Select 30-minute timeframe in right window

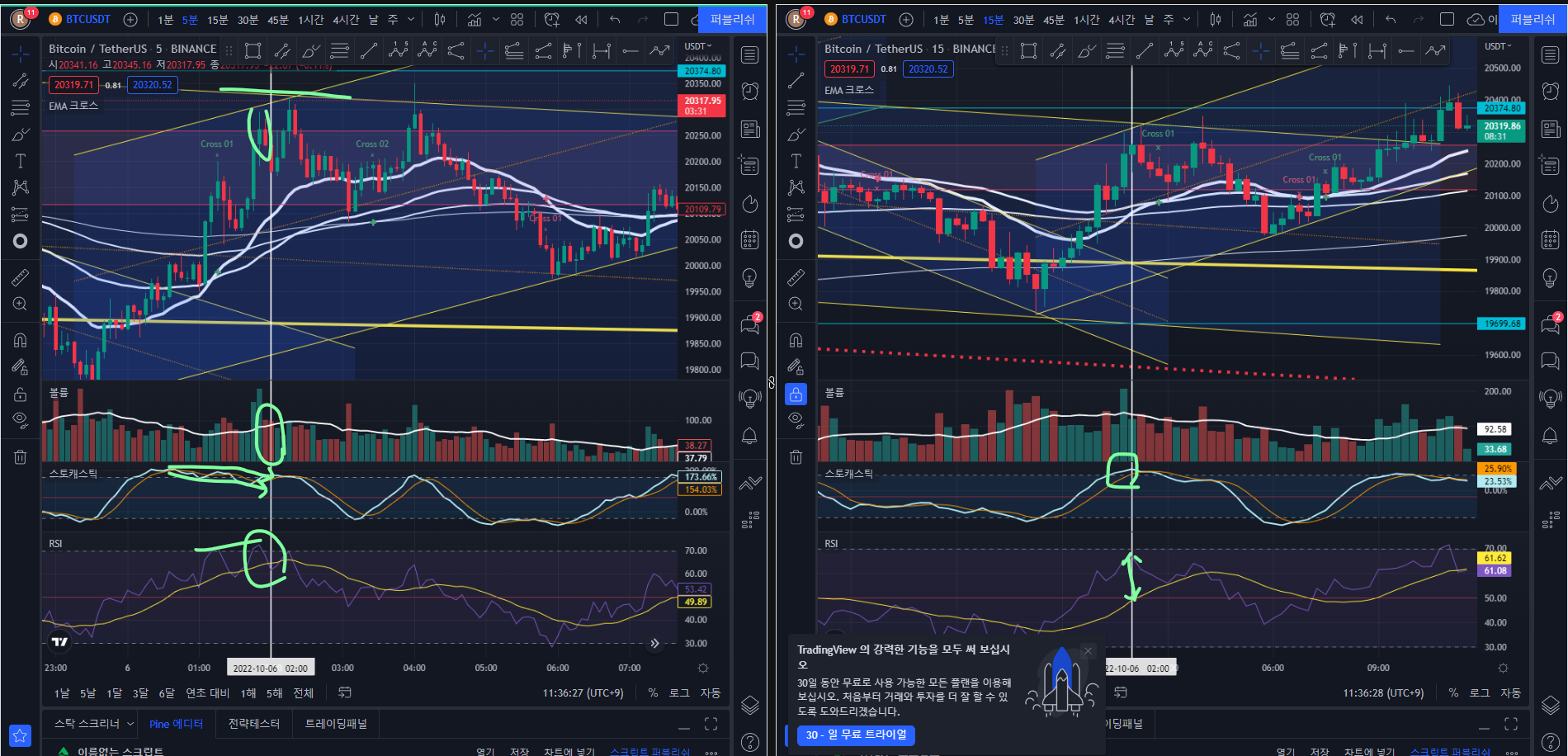pyautogui.click(x=1023, y=19)
